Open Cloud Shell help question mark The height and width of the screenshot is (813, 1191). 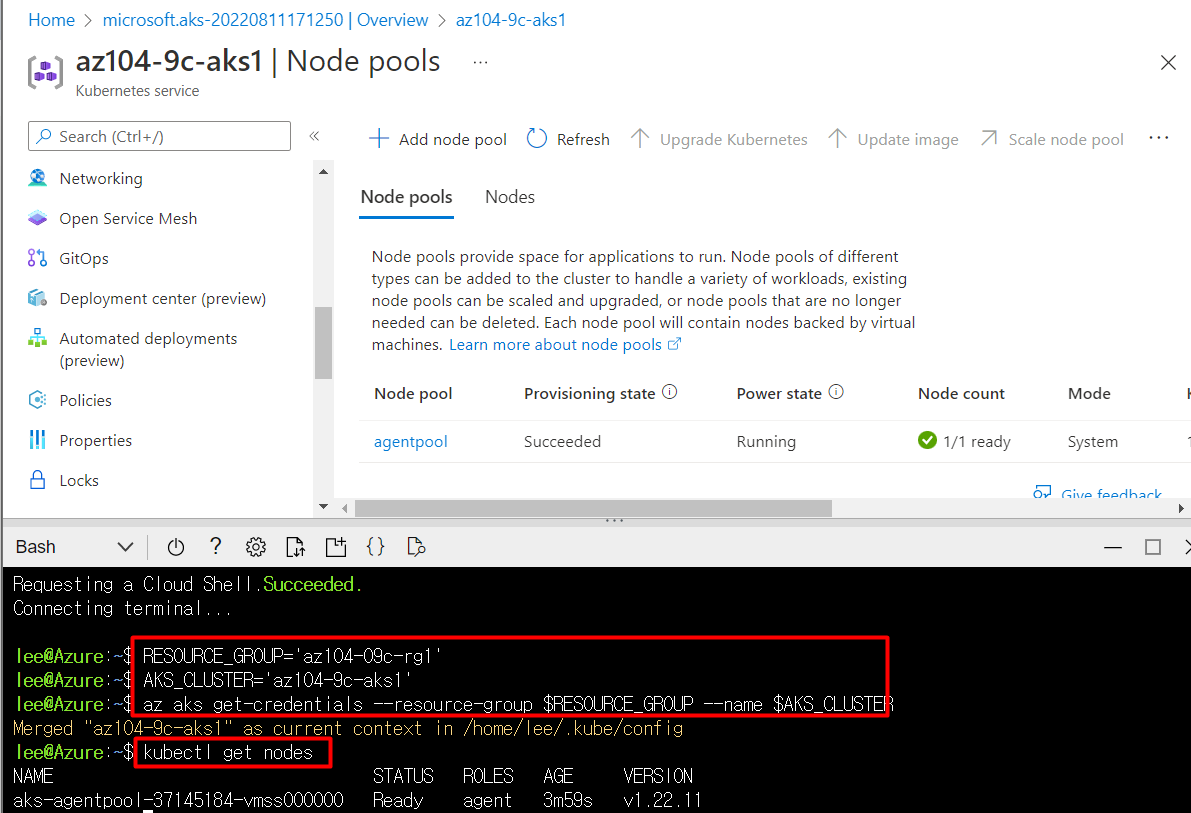click(x=216, y=546)
